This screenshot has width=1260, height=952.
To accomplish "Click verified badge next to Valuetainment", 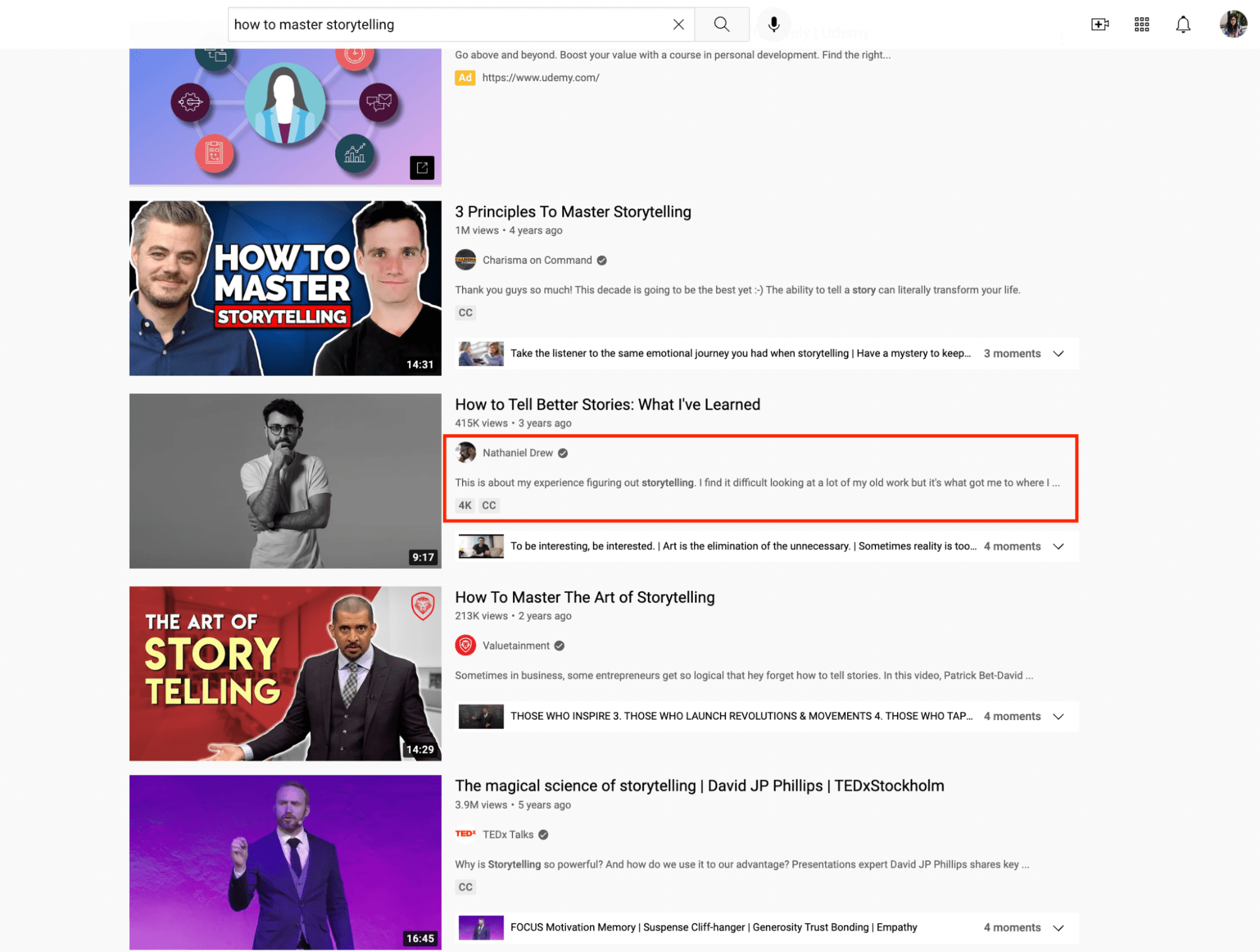I will 559,646.
